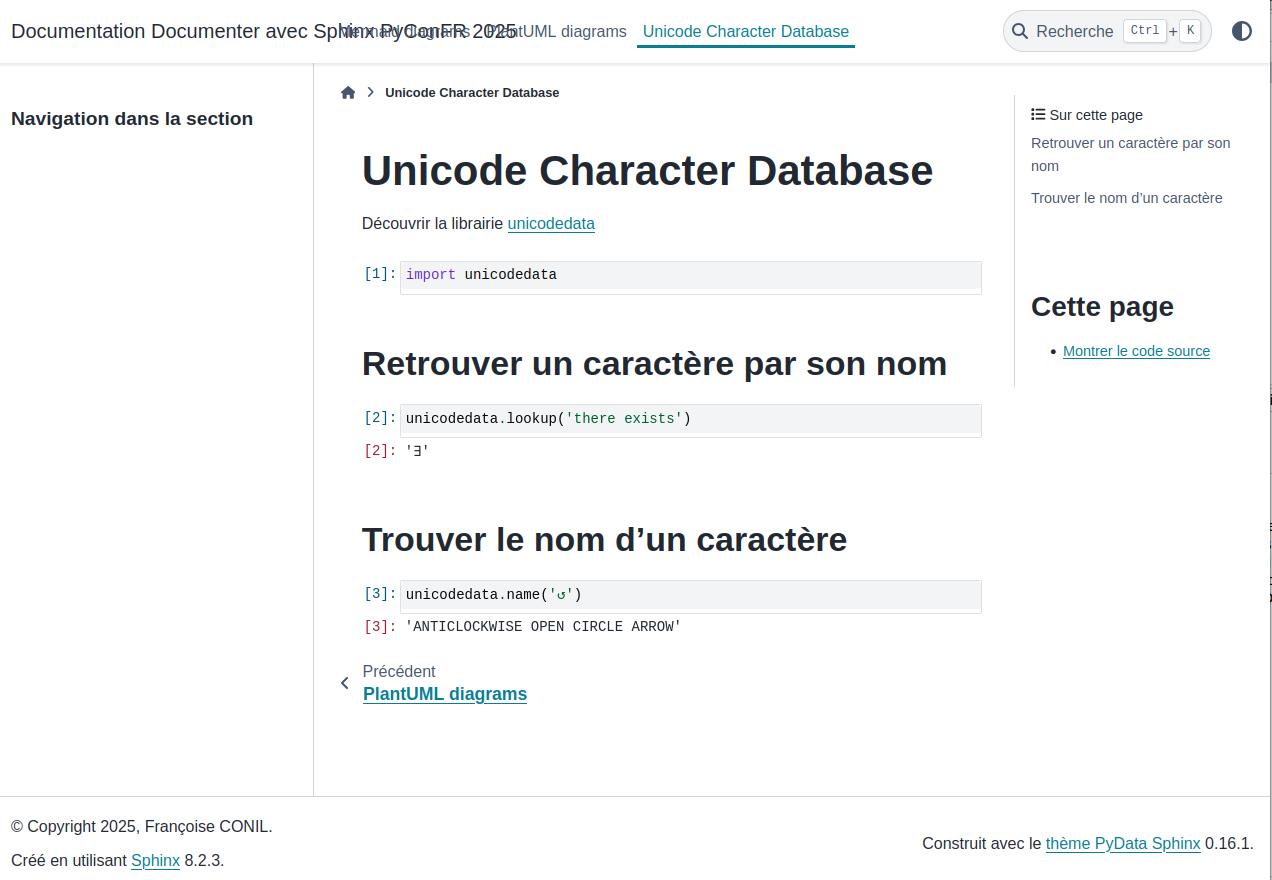
Task: Click Montrer le code source link
Action: 1136,351
